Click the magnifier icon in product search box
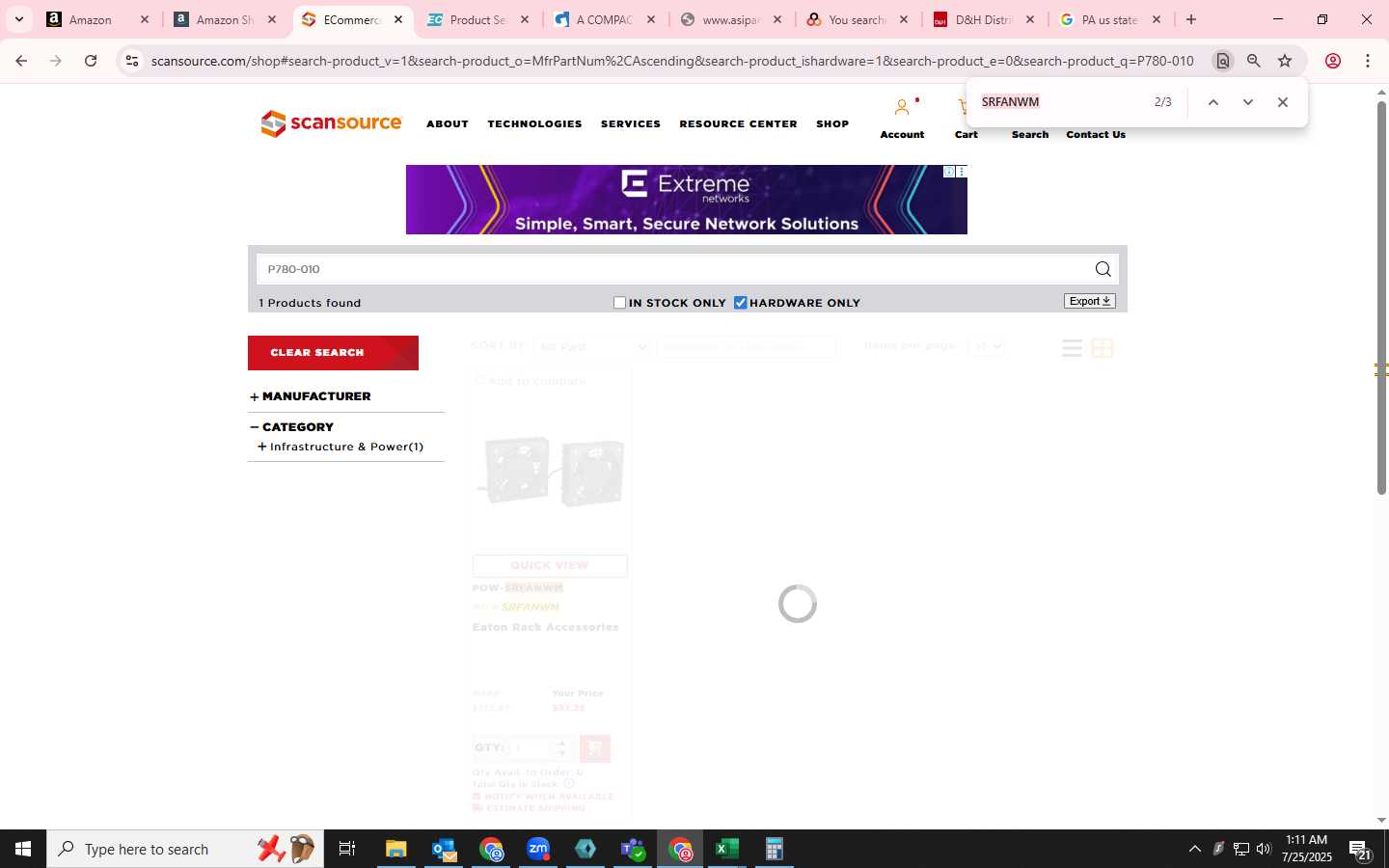The width and height of the screenshot is (1389, 868). click(1103, 269)
